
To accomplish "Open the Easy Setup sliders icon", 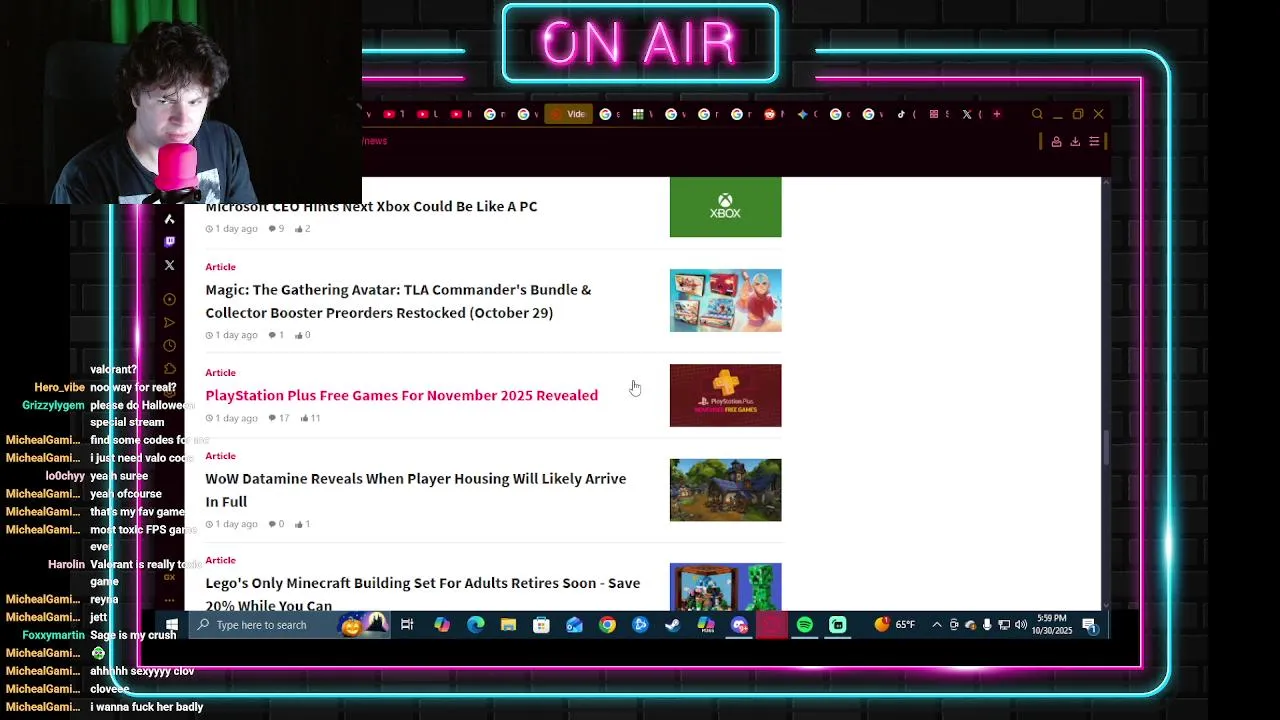I will tap(1094, 142).
